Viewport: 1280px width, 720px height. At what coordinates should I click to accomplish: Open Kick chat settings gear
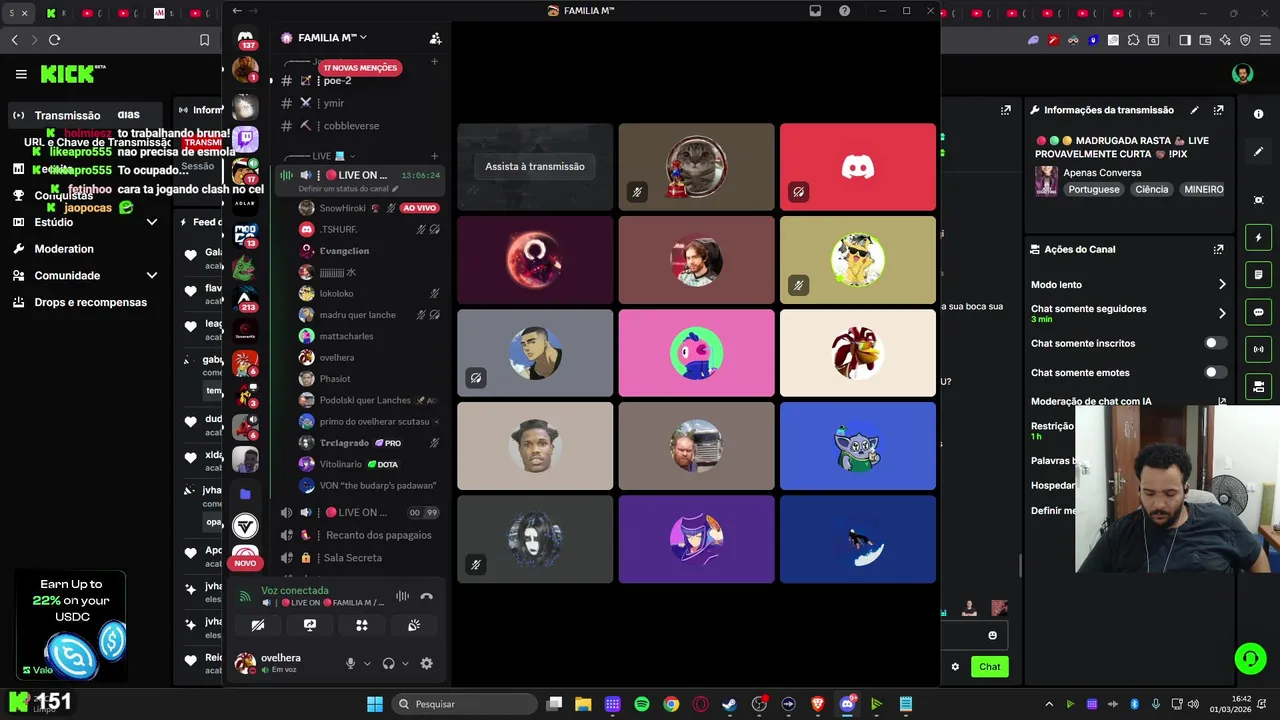tap(955, 667)
